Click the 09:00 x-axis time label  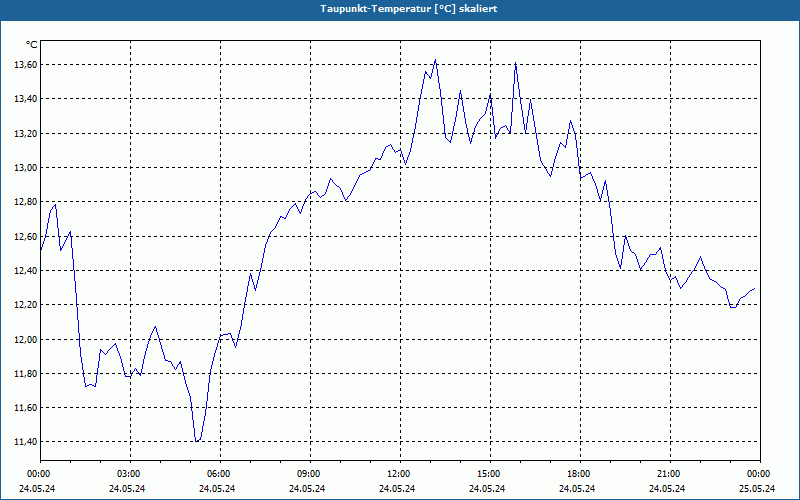tap(310, 474)
